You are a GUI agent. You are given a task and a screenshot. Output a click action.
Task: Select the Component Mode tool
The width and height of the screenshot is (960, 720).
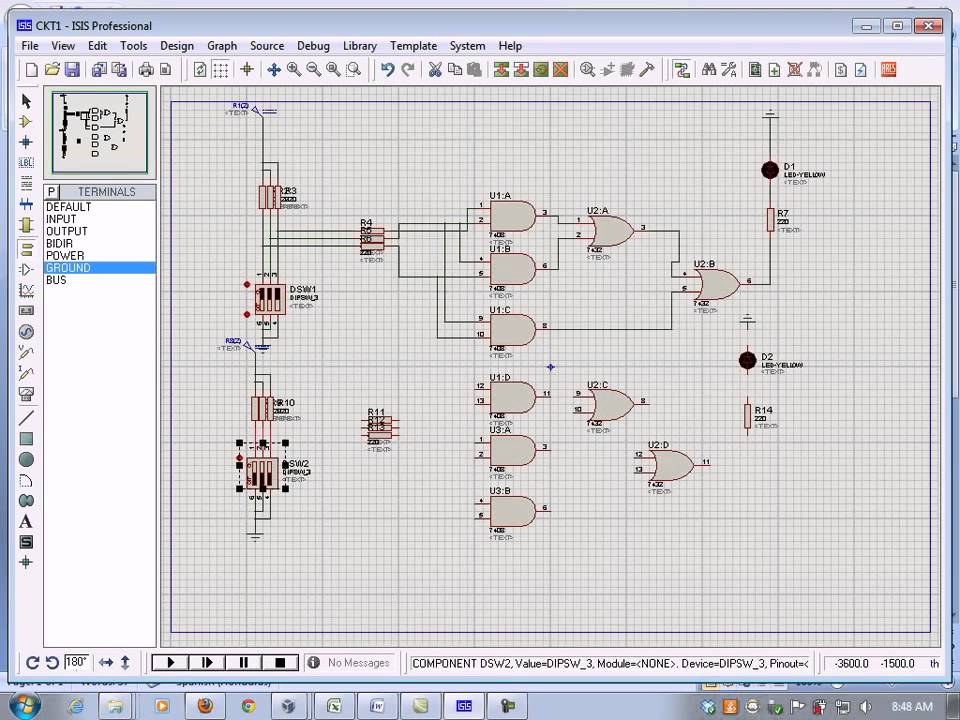(x=26, y=122)
